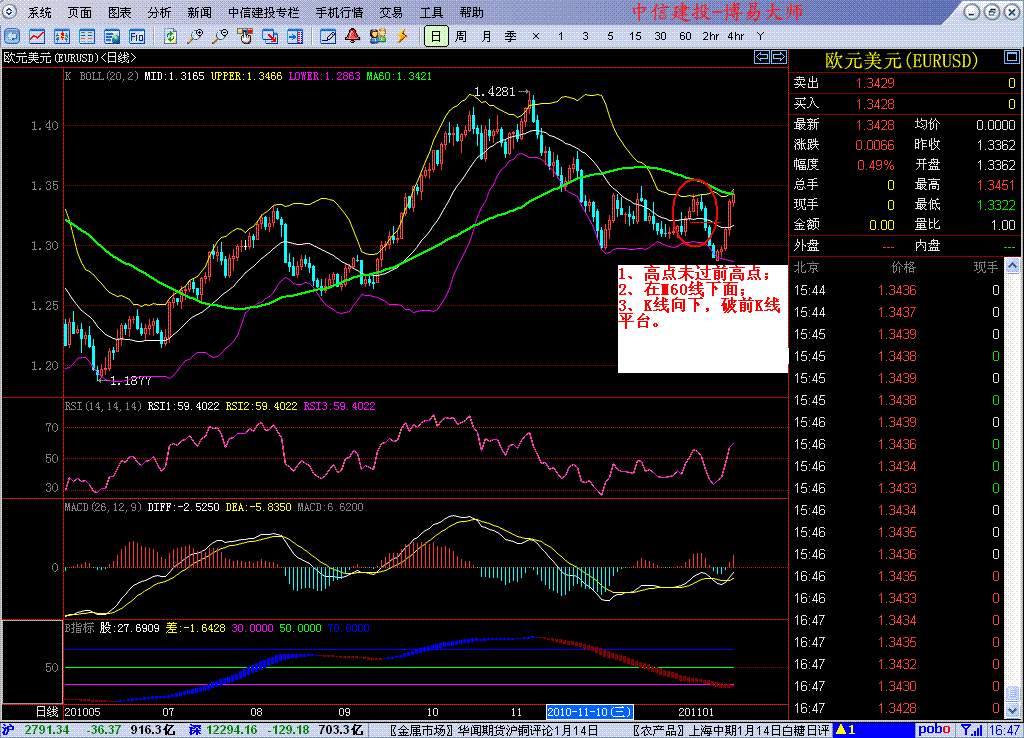The height and width of the screenshot is (738, 1024).
Task: Open the 手机行情 menu
Action: tap(340, 12)
